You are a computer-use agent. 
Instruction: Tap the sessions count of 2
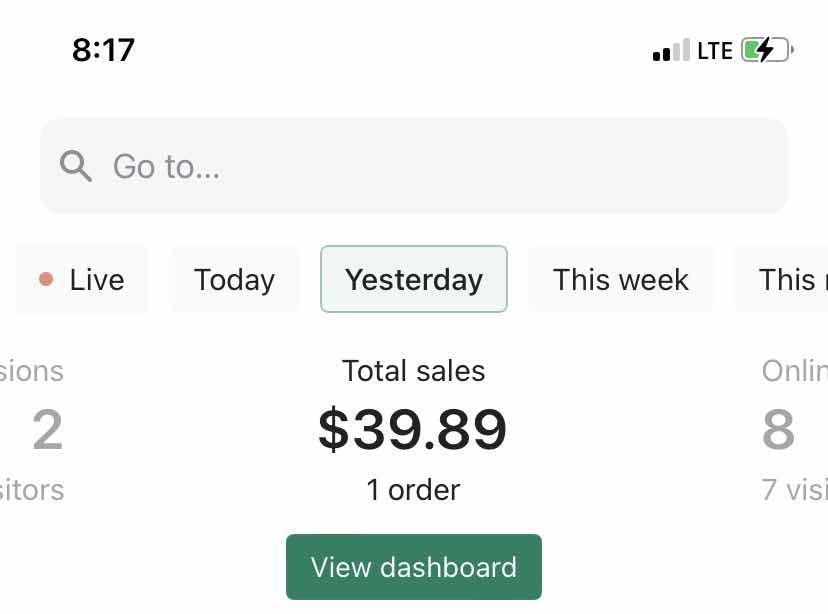(x=48, y=430)
